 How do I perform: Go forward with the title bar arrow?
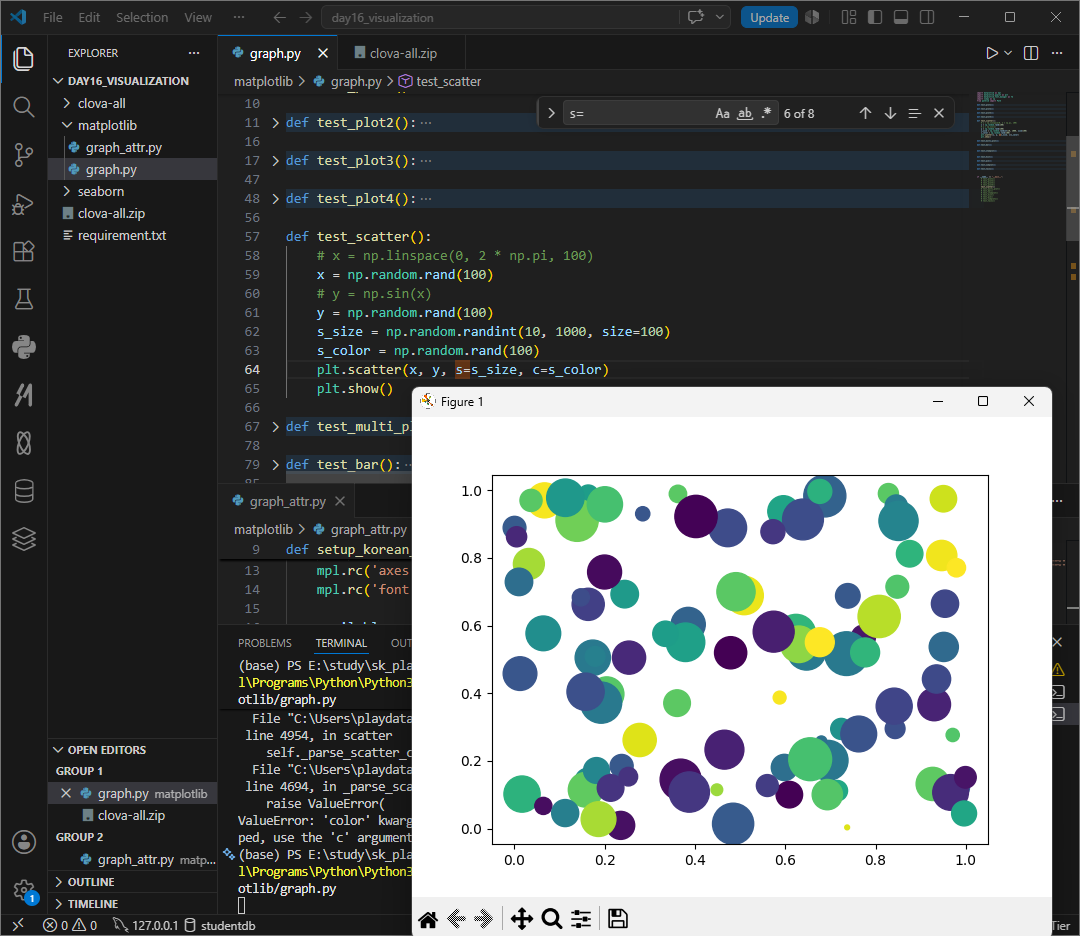[x=306, y=17]
